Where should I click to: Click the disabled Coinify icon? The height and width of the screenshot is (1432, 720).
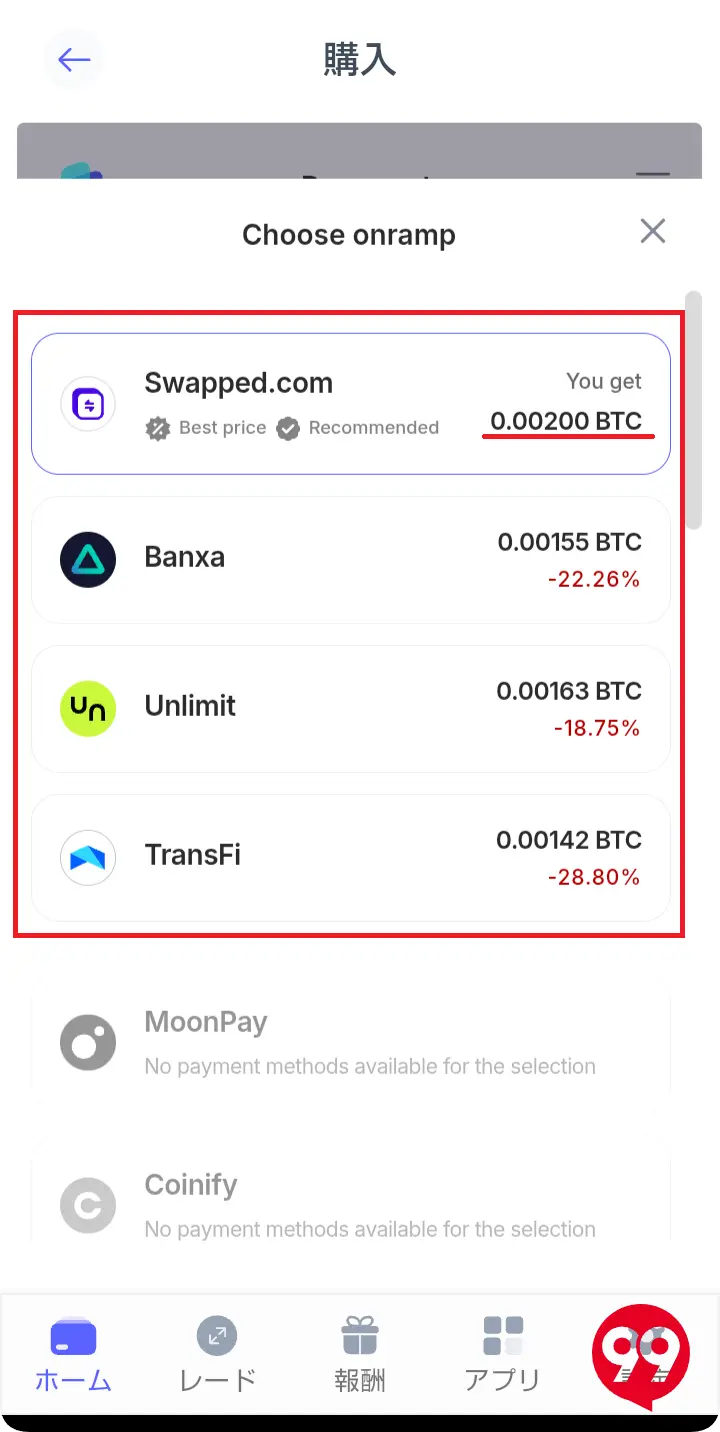[88, 1205]
